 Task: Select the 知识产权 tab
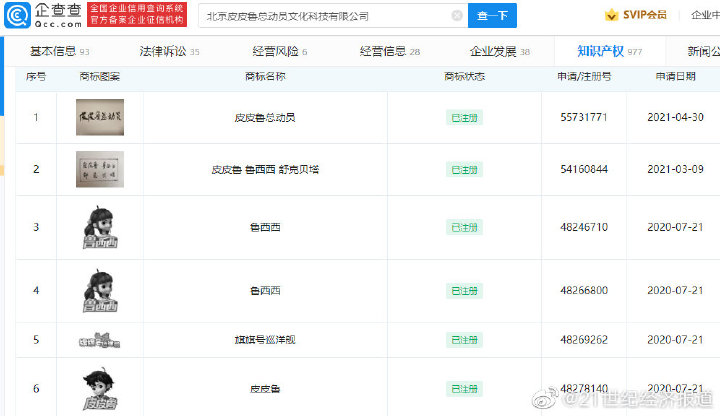coord(610,51)
